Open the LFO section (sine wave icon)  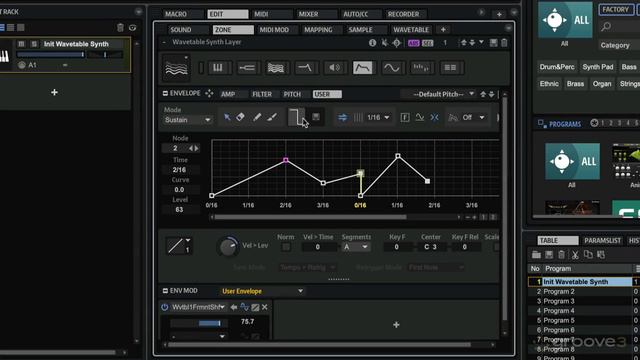(392, 68)
